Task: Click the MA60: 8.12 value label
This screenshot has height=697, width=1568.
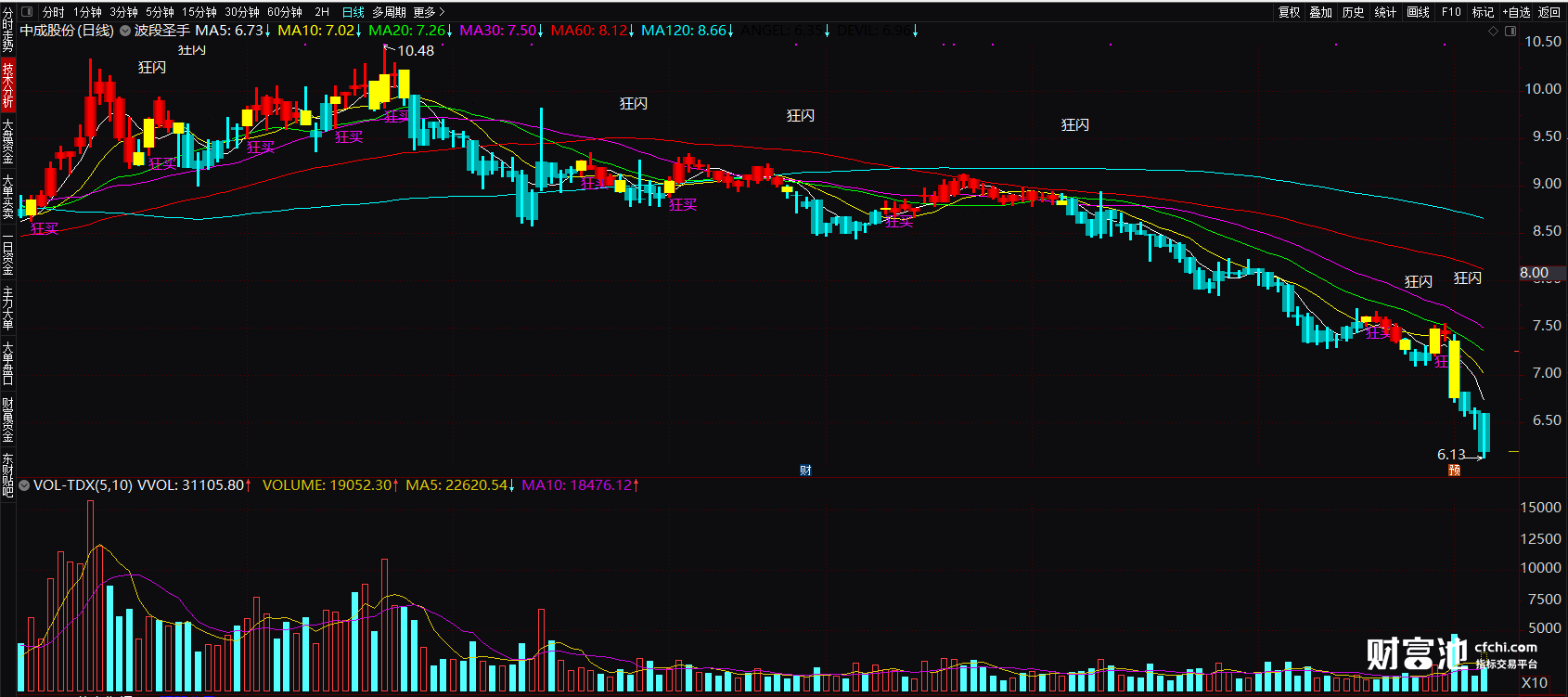Action: click(590, 31)
